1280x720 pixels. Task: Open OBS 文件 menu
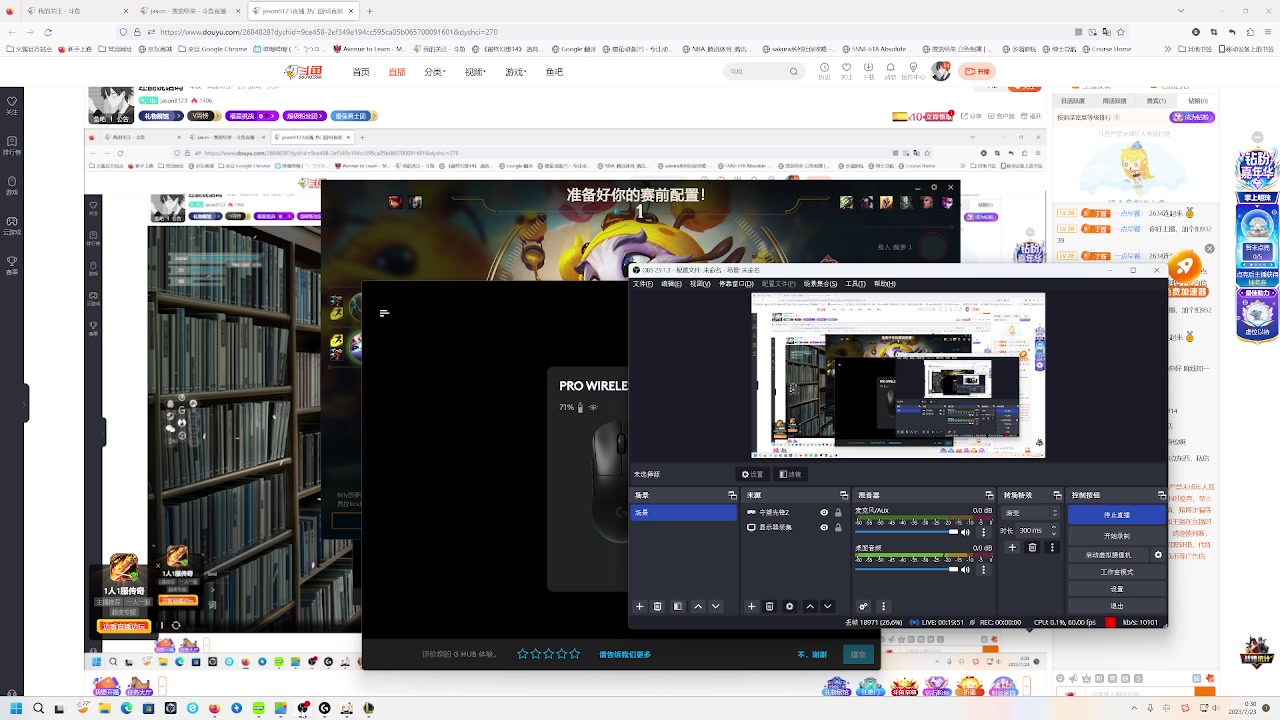[x=643, y=284]
